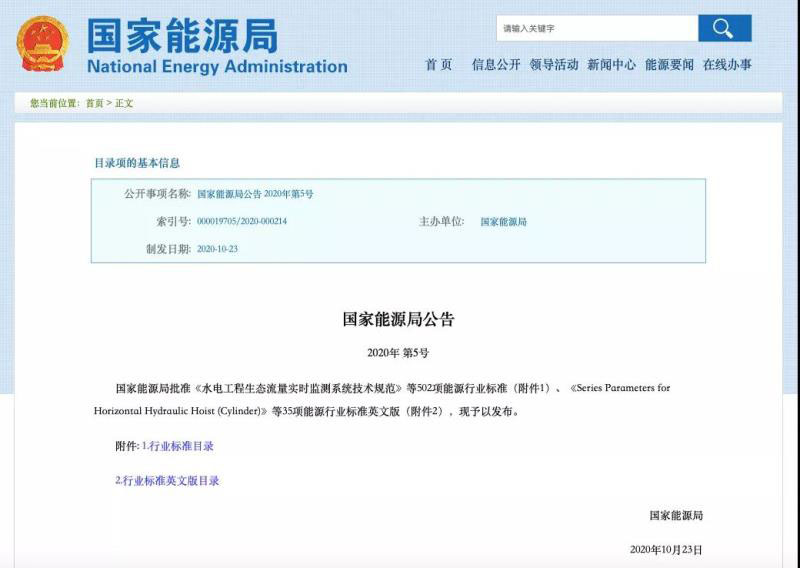Viewport: 800px width, 568px height.
Task: Go to 信息公开 in the navigation bar
Action: pos(496,65)
